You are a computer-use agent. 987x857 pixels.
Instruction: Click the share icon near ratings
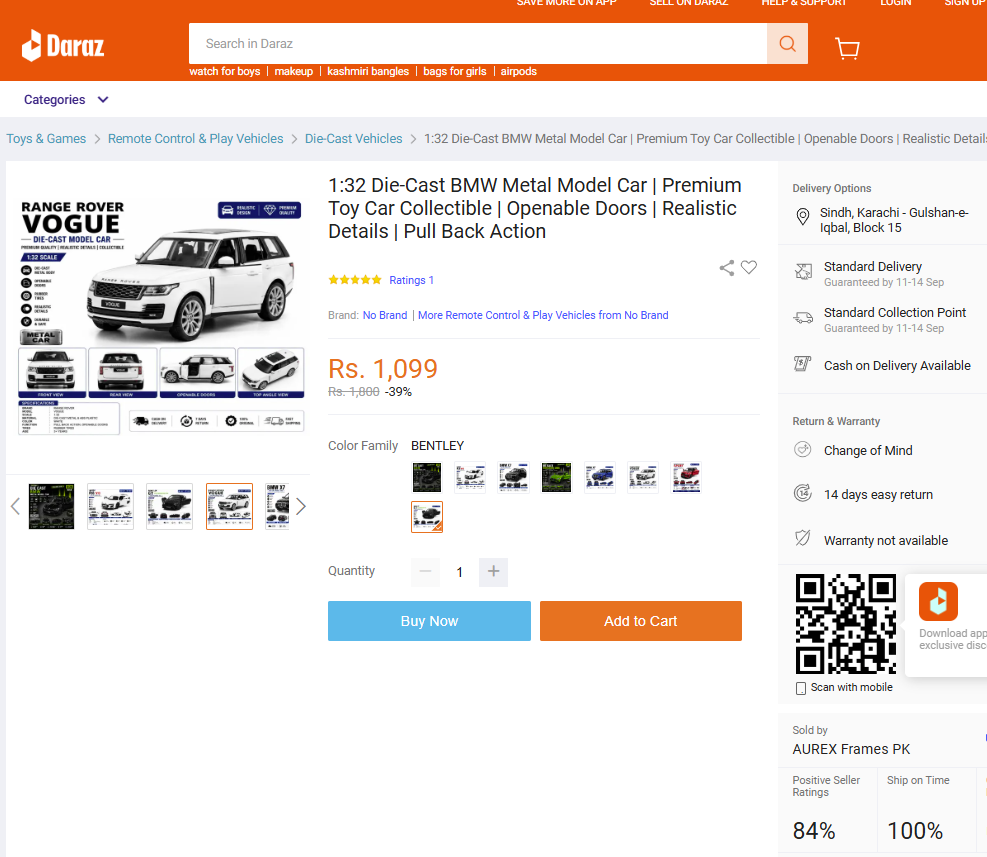(x=726, y=268)
